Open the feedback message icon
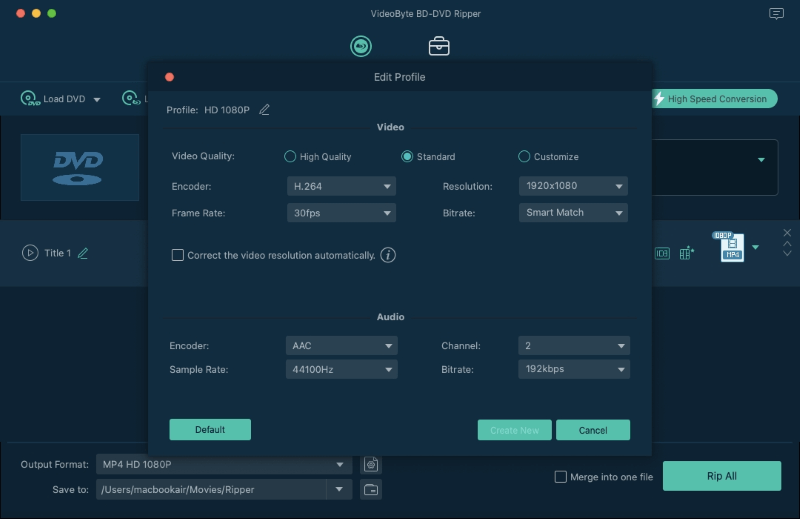Screen dimensions: 800x519 click(x=776, y=14)
